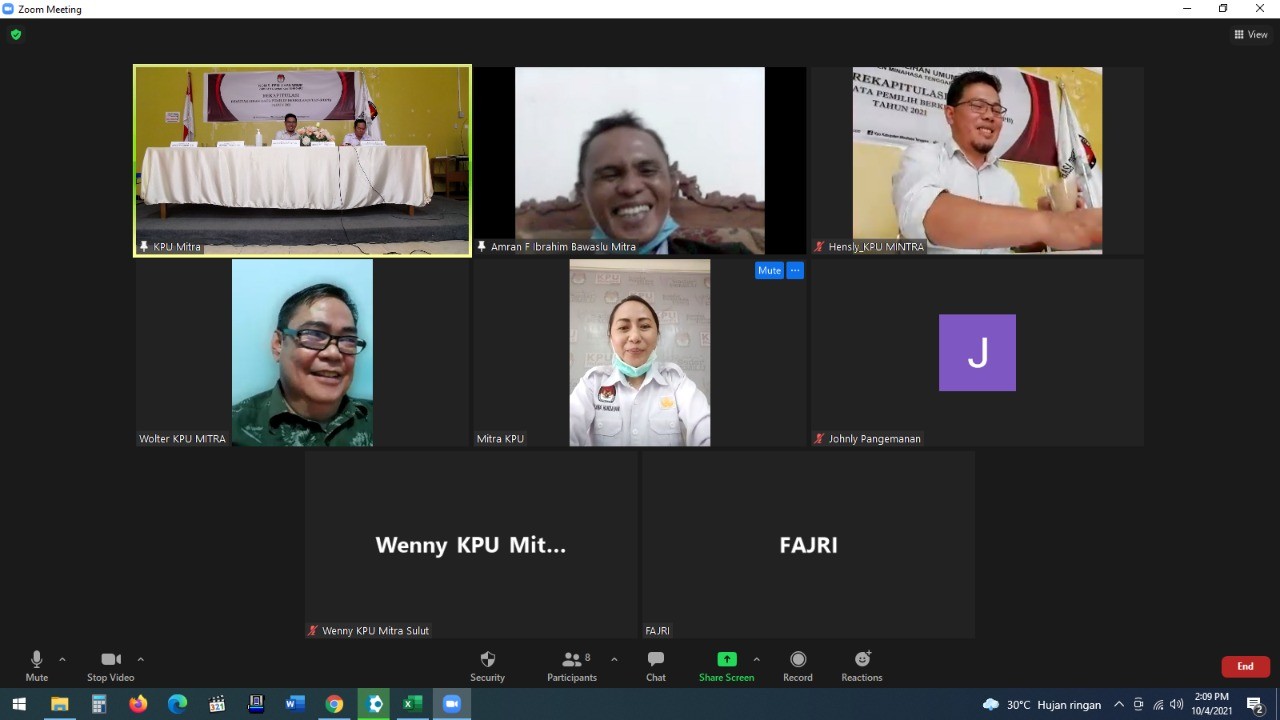Open the Participants panel
This screenshot has width=1280, height=720.
[572, 665]
